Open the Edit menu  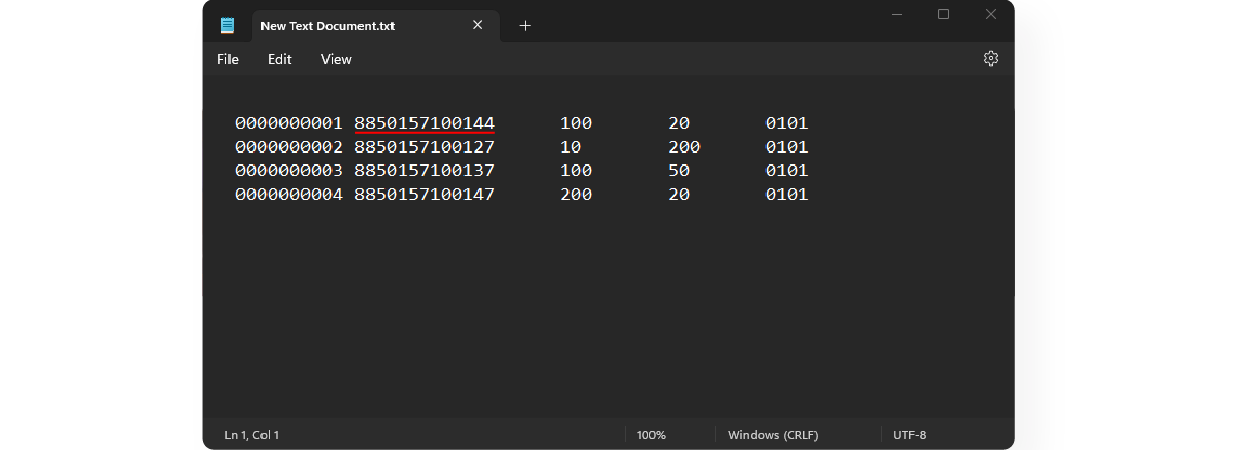click(280, 59)
